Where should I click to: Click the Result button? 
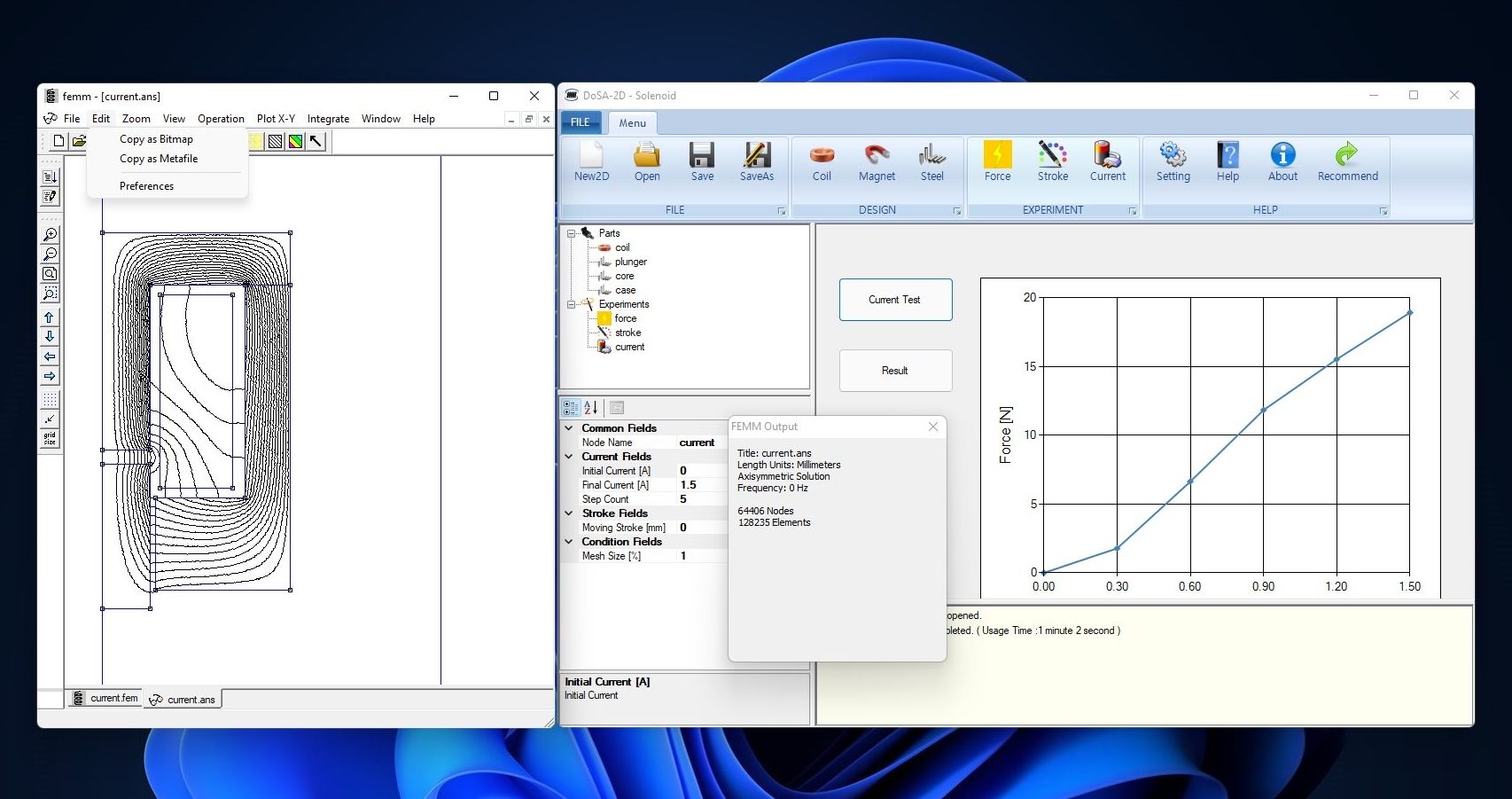[x=895, y=371]
